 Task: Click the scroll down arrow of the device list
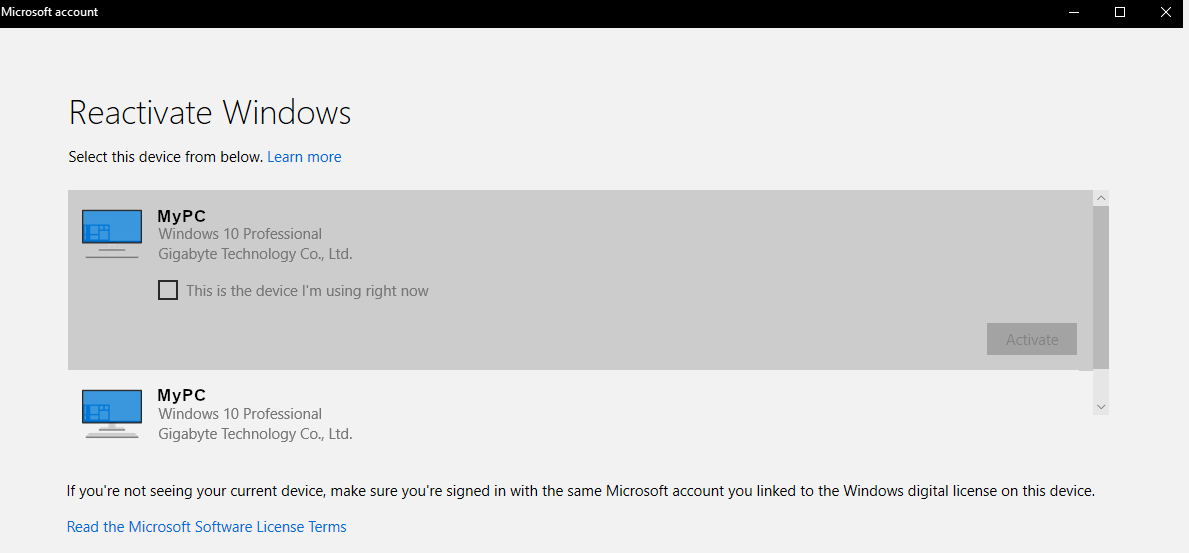[1101, 407]
